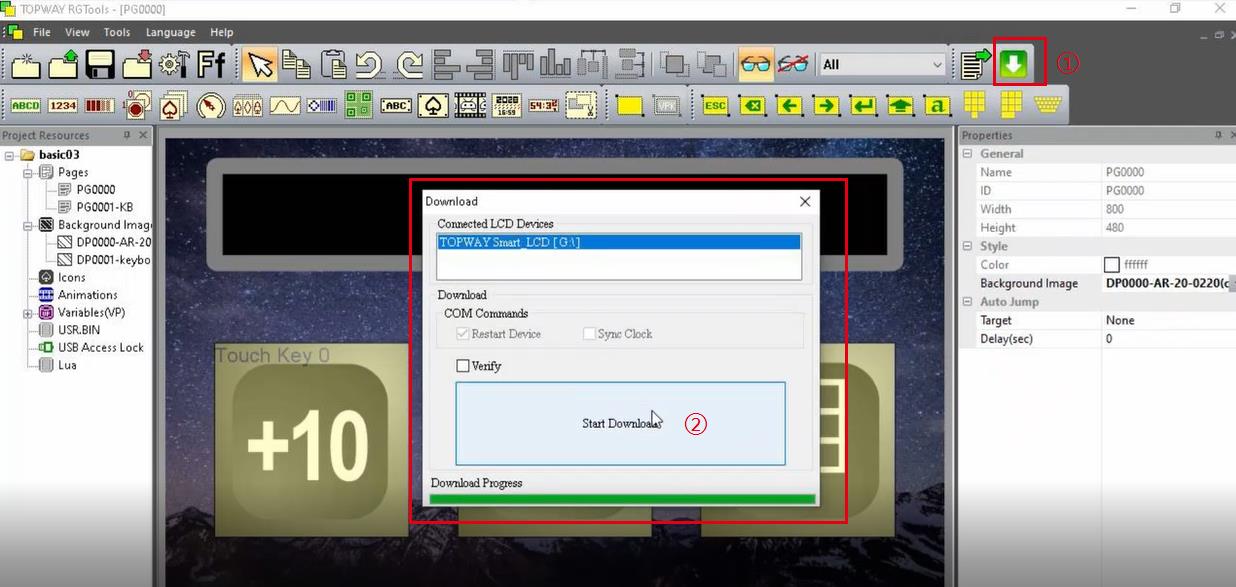Open the File menu

click(x=42, y=32)
